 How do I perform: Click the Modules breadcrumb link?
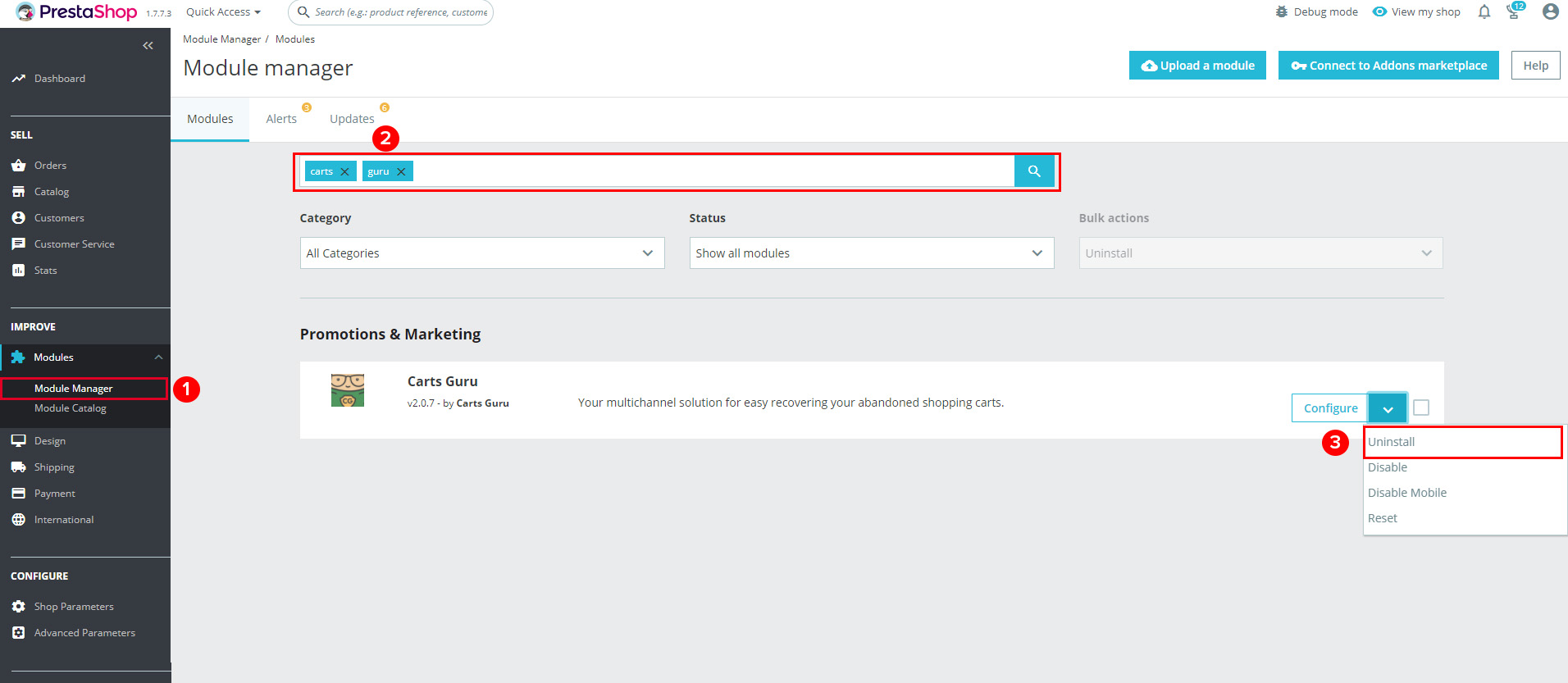click(295, 39)
